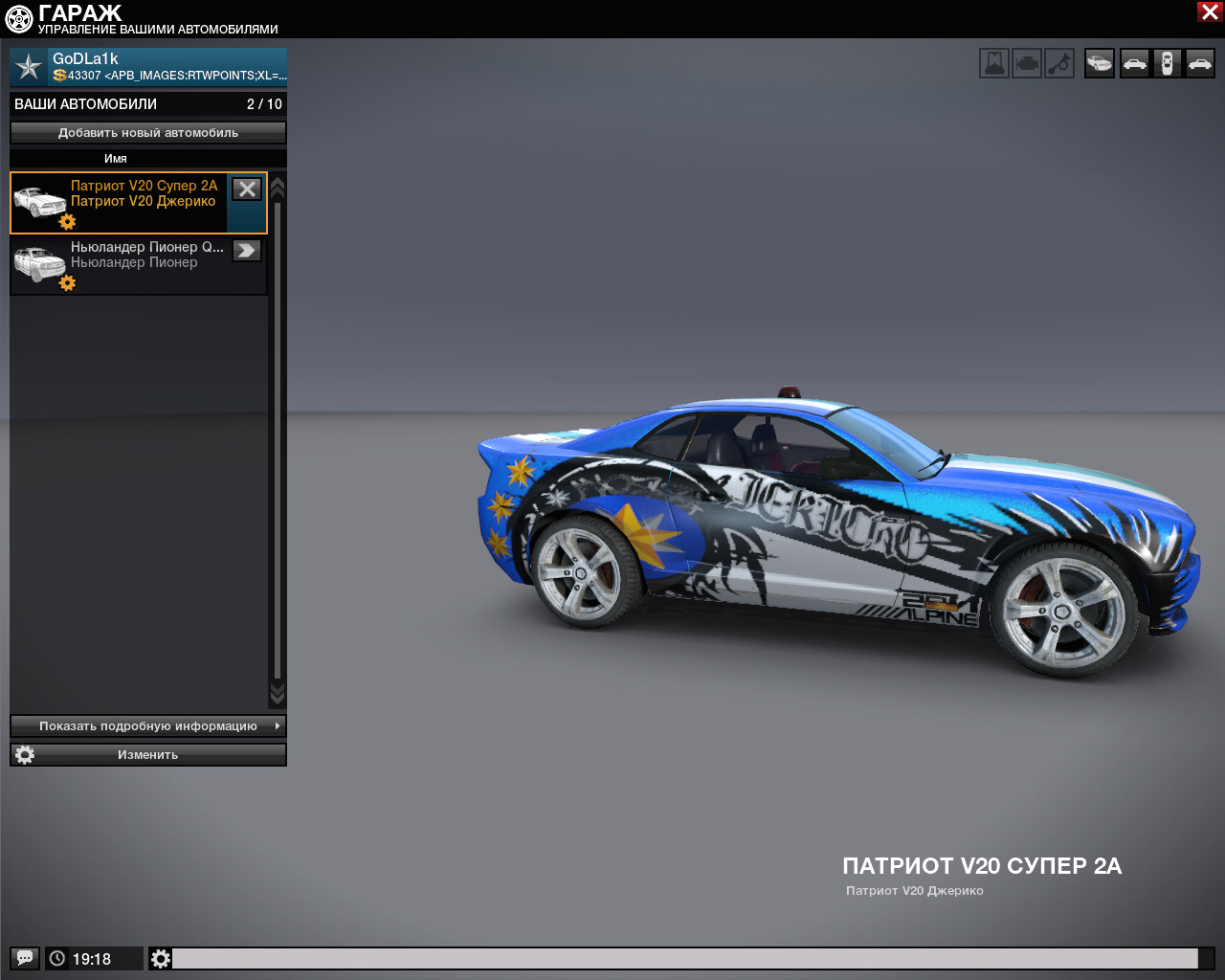Click the star rank icon by GoDLa1k

pyautogui.click(x=30, y=67)
